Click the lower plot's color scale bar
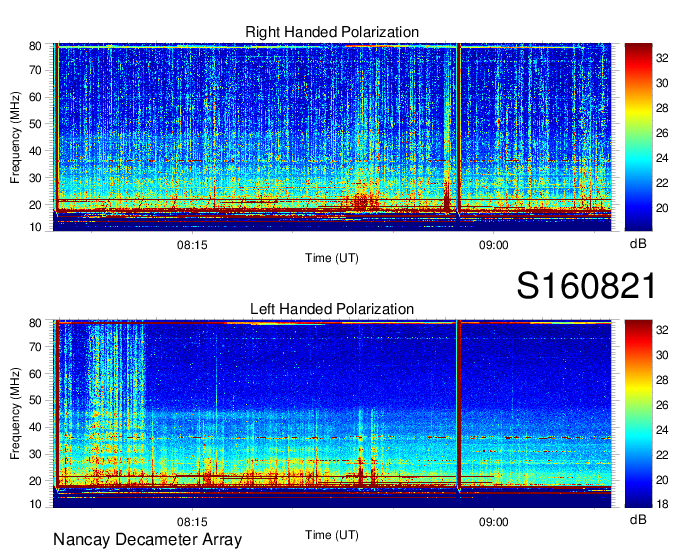The image size is (680, 552). (x=638, y=414)
